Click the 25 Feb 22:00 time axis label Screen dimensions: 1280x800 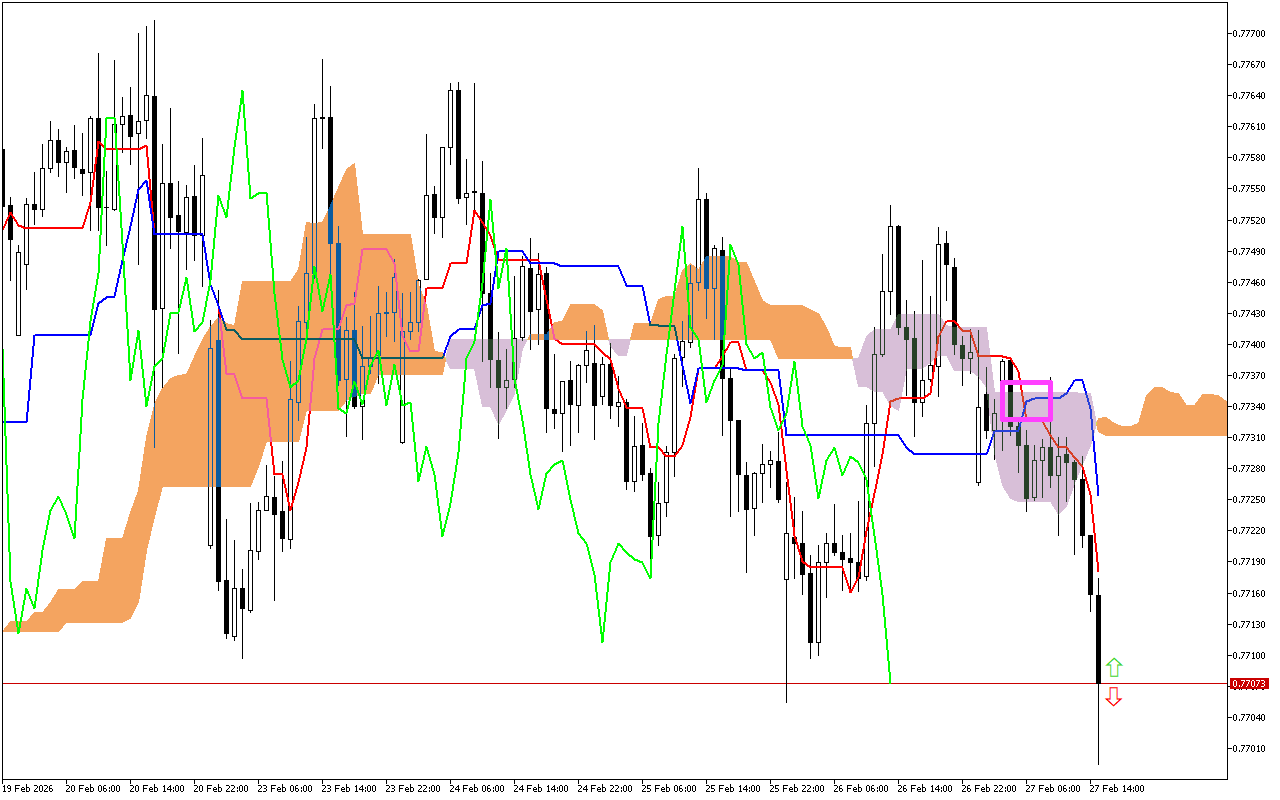click(x=795, y=788)
